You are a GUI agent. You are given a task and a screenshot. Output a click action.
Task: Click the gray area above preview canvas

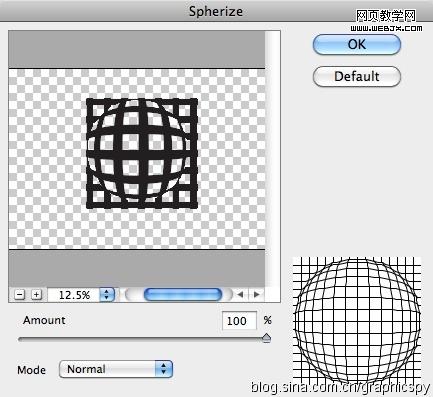tap(137, 49)
